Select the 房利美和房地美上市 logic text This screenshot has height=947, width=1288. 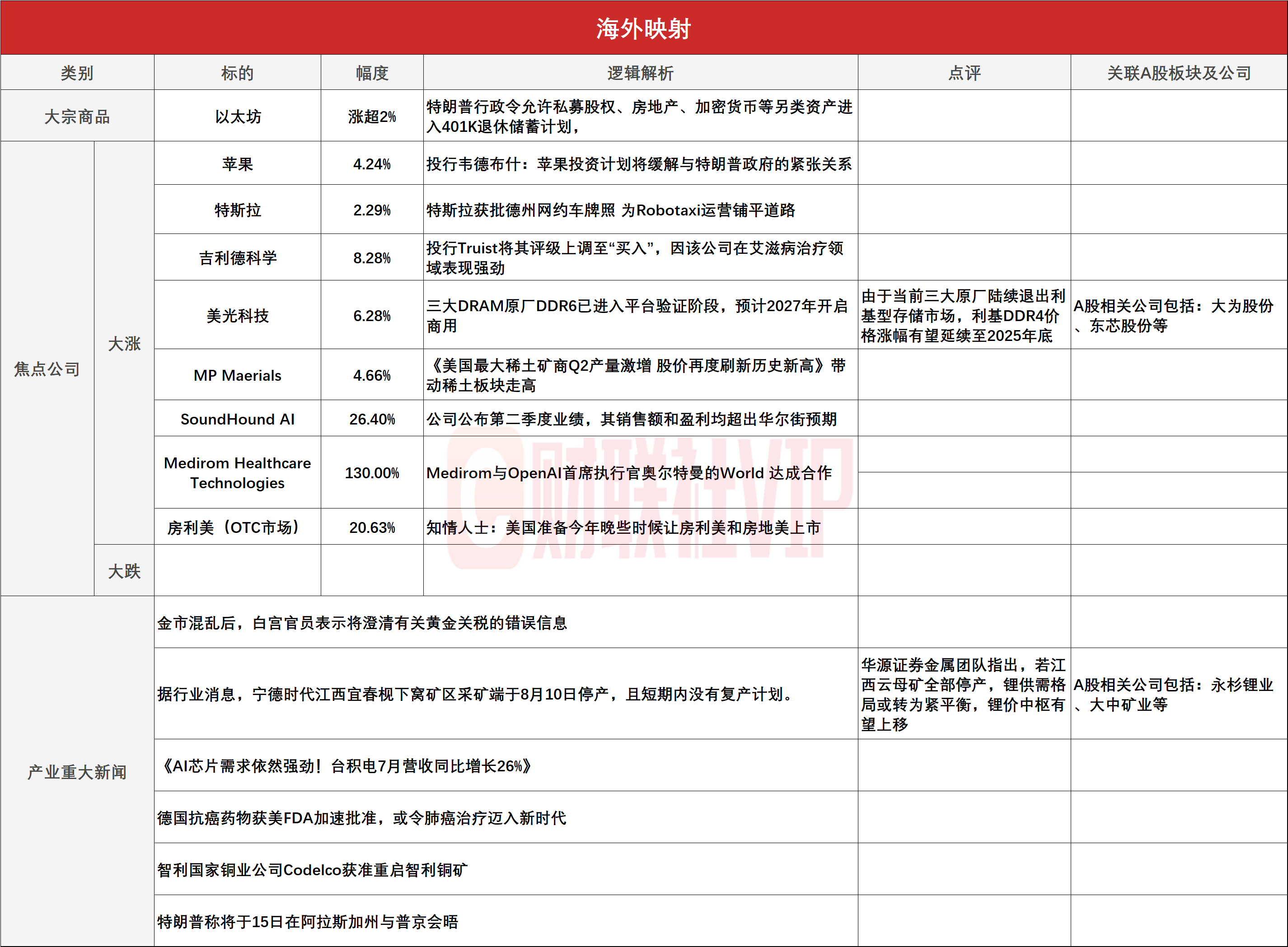click(623, 527)
